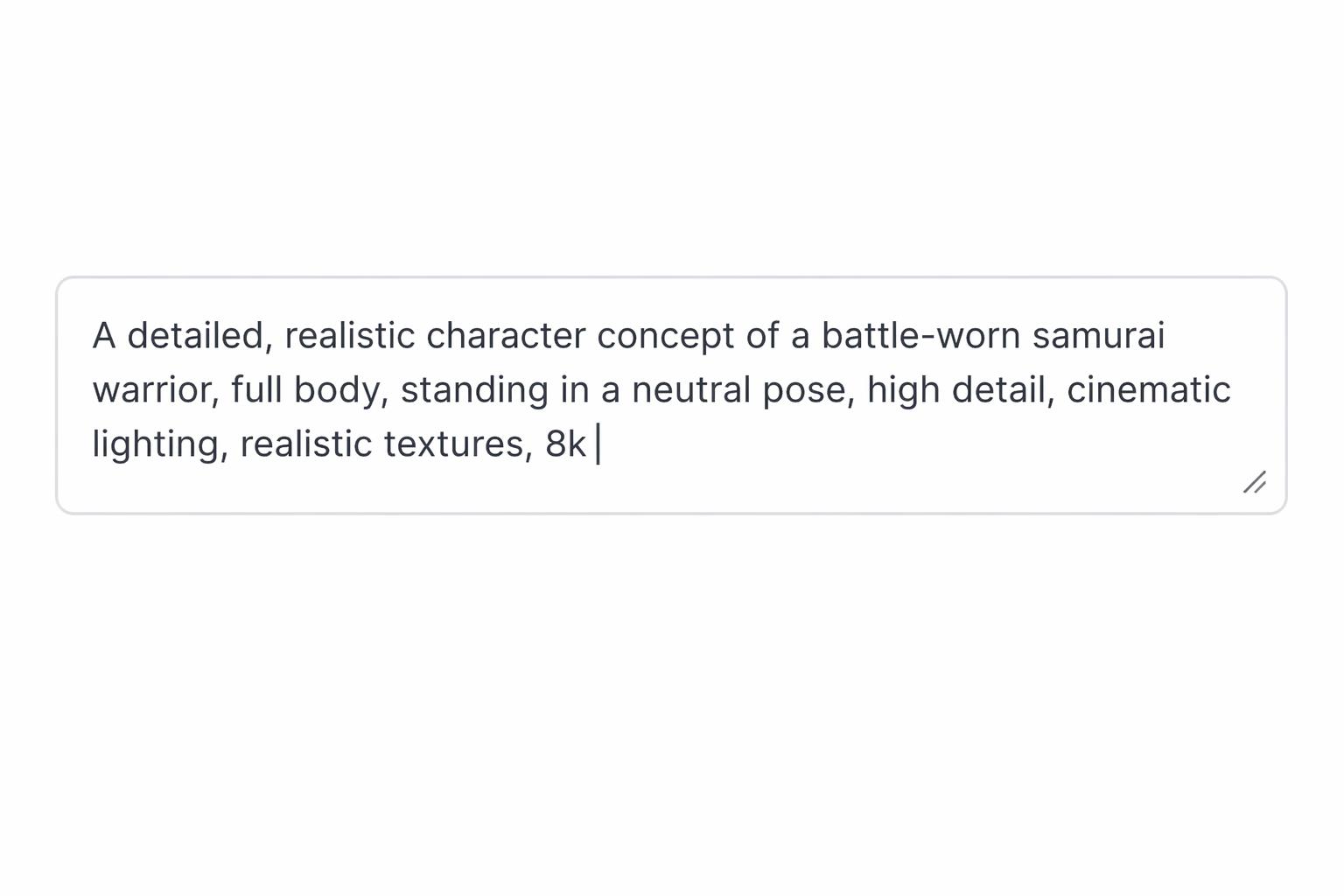
Task: Click the word 'neutral' in second line
Action: 691,390
